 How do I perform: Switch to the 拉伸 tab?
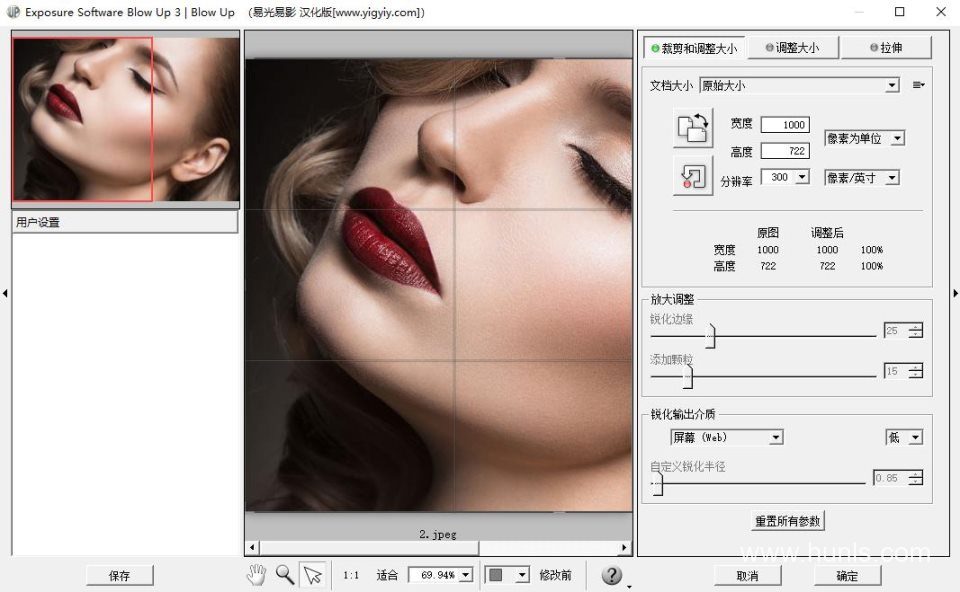click(x=886, y=48)
